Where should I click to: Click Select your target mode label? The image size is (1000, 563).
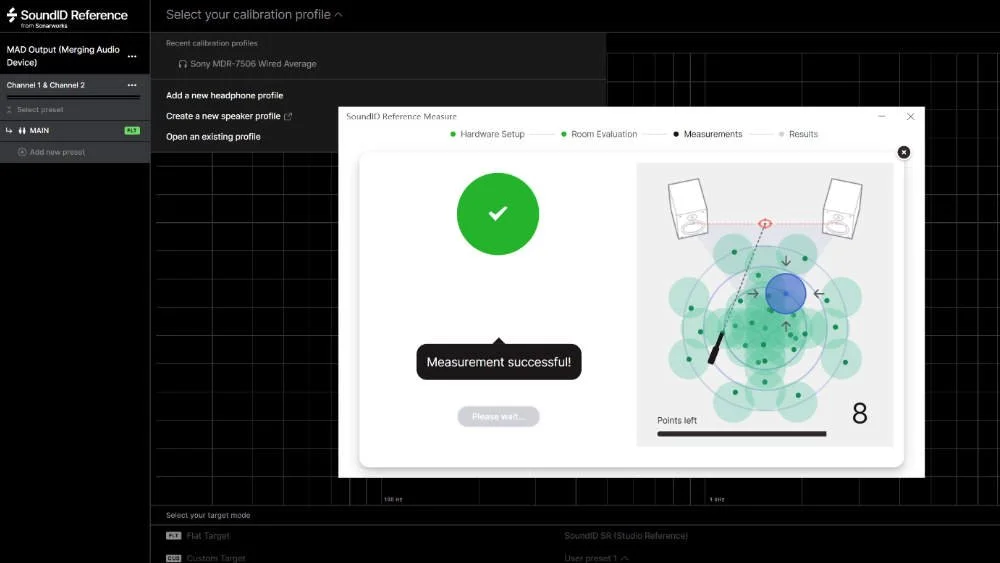[208, 515]
